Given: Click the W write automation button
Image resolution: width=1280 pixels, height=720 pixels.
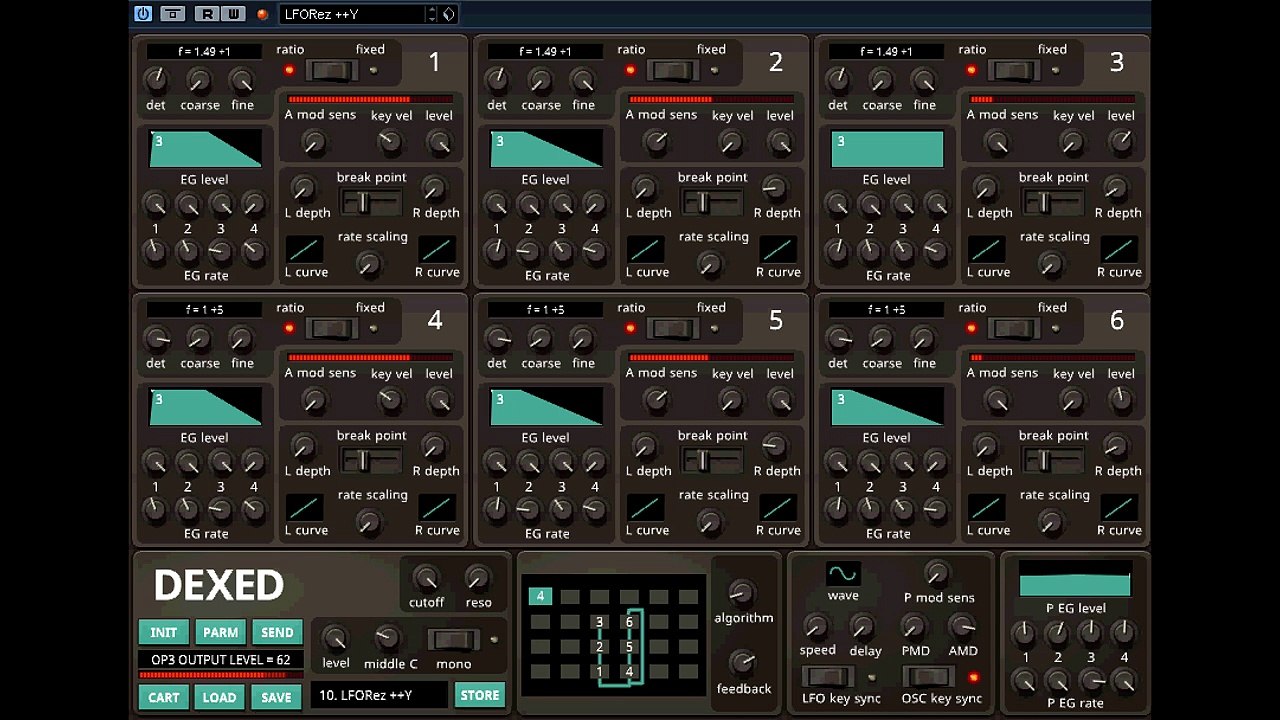Looking at the screenshot, I should (x=233, y=14).
